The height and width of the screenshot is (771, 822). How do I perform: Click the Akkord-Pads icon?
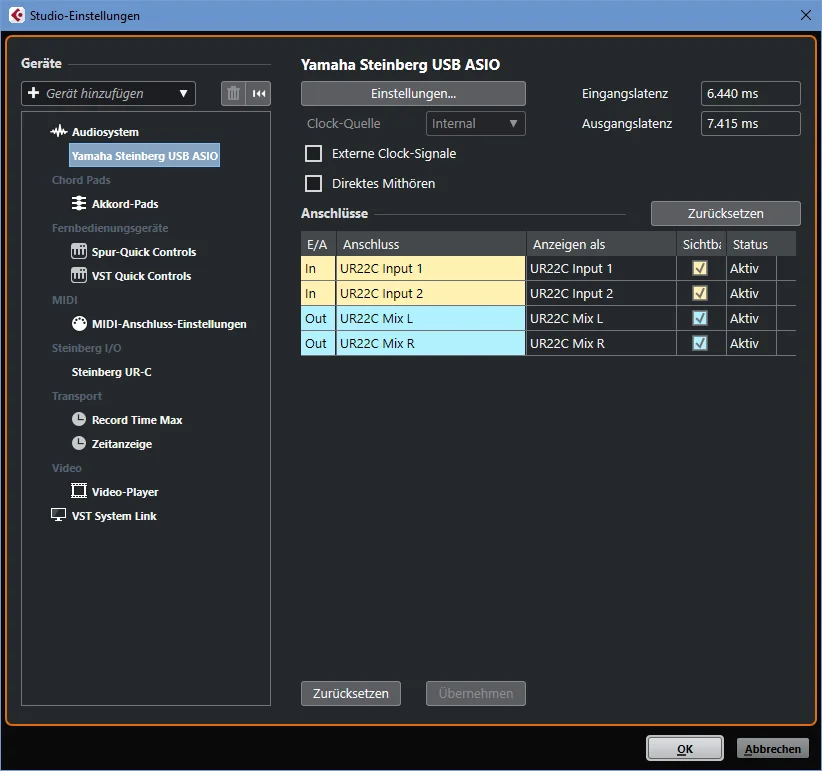[79, 203]
